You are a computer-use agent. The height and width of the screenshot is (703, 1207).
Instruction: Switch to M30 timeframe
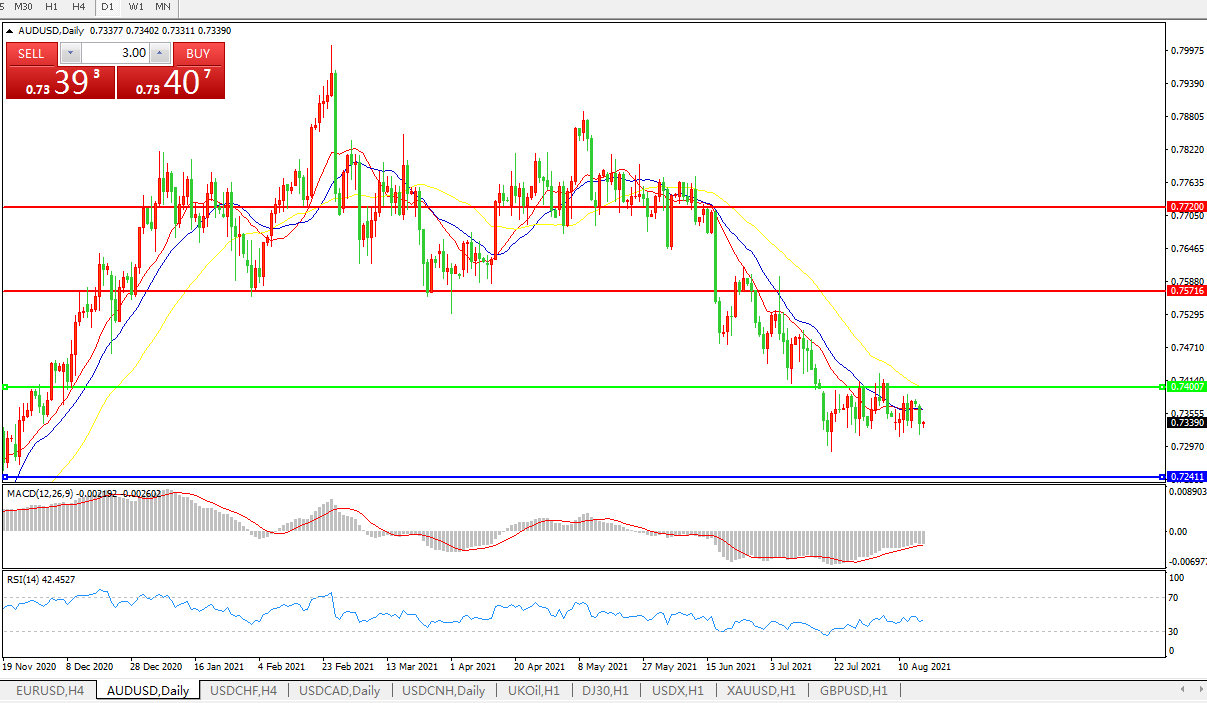coord(23,7)
